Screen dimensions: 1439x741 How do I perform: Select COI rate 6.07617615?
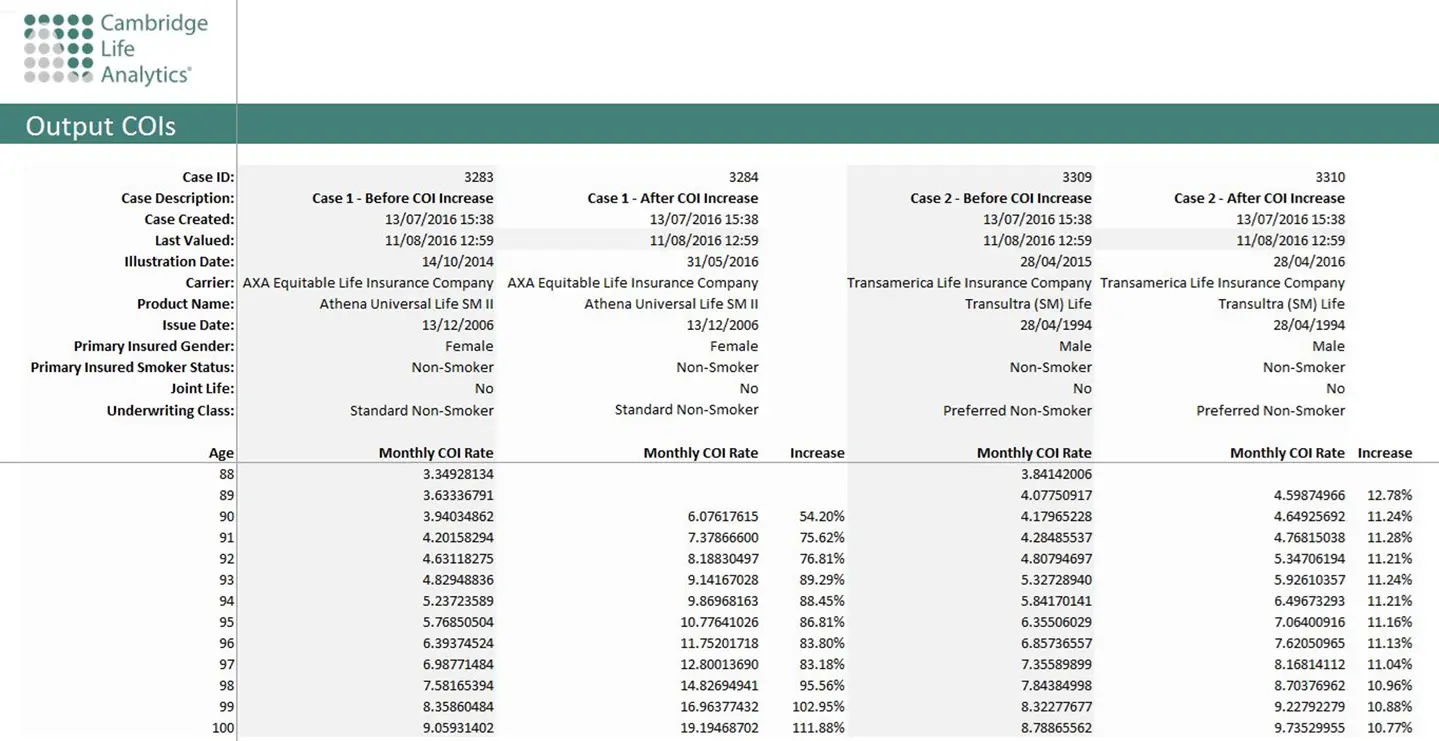tap(722, 517)
